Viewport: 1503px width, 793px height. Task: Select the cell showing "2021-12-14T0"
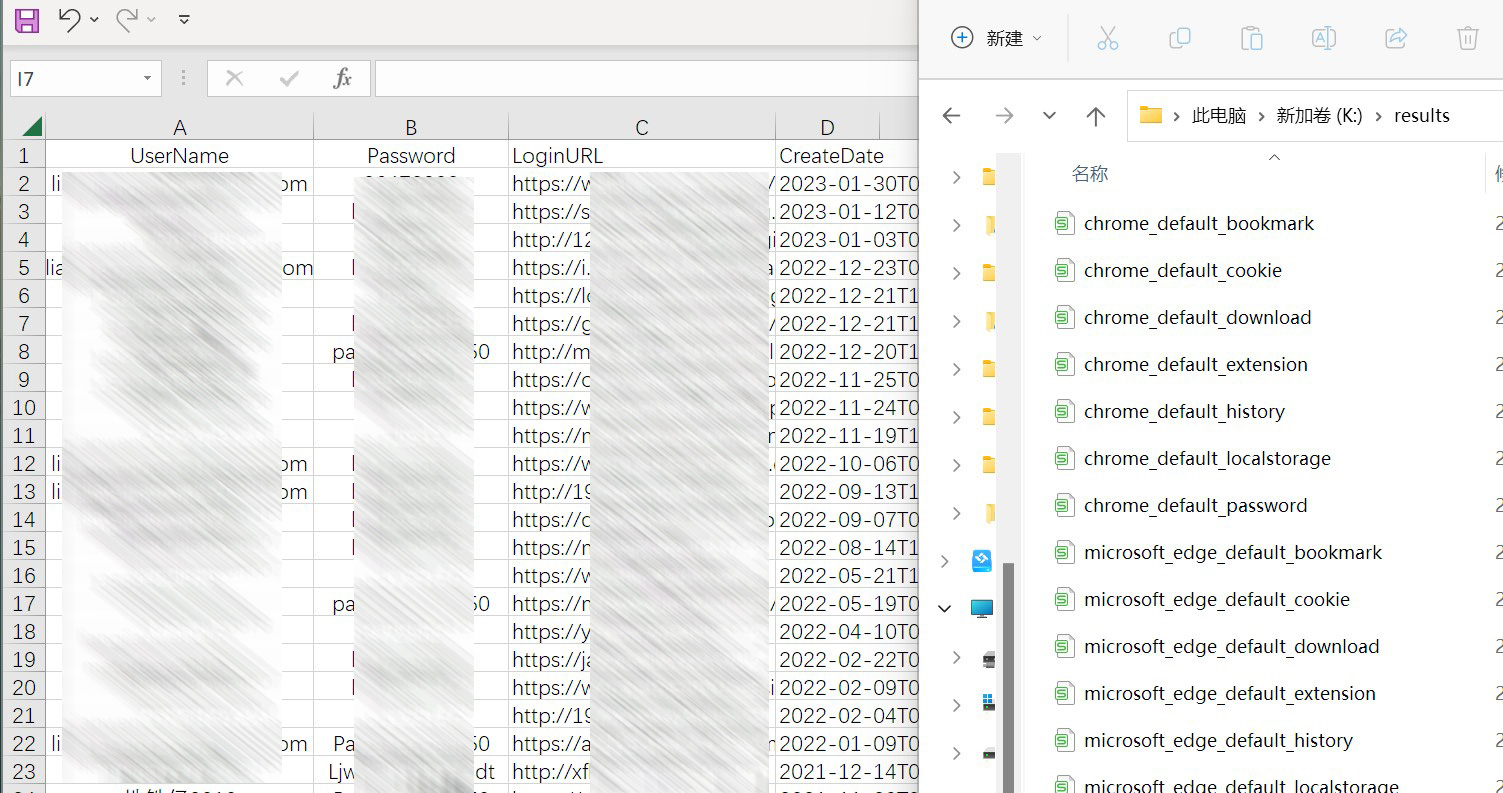pos(848,771)
